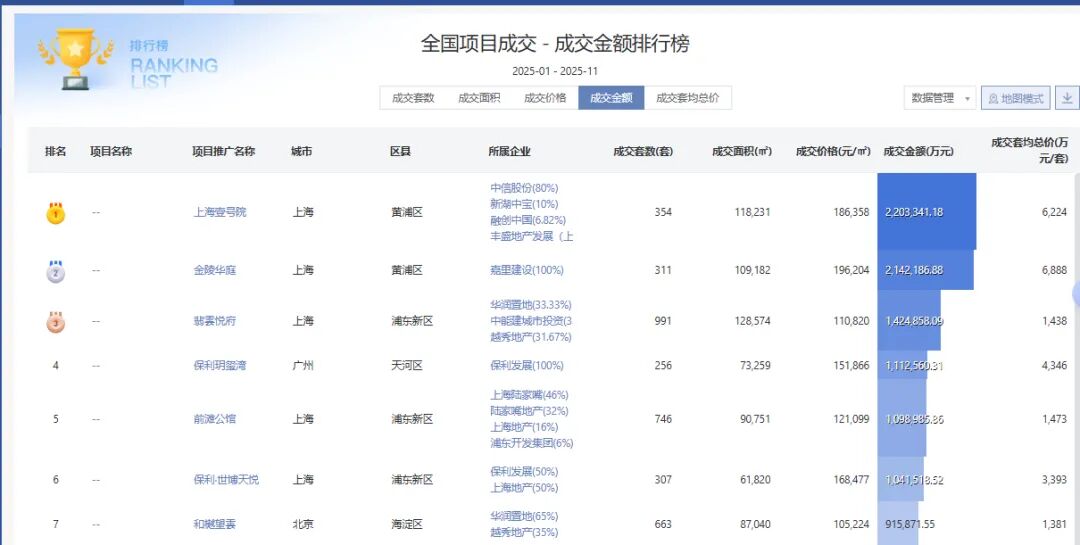Screen dimensions: 1080x545
Task: Open the 金陵华庭 project link
Action: (x=215, y=271)
